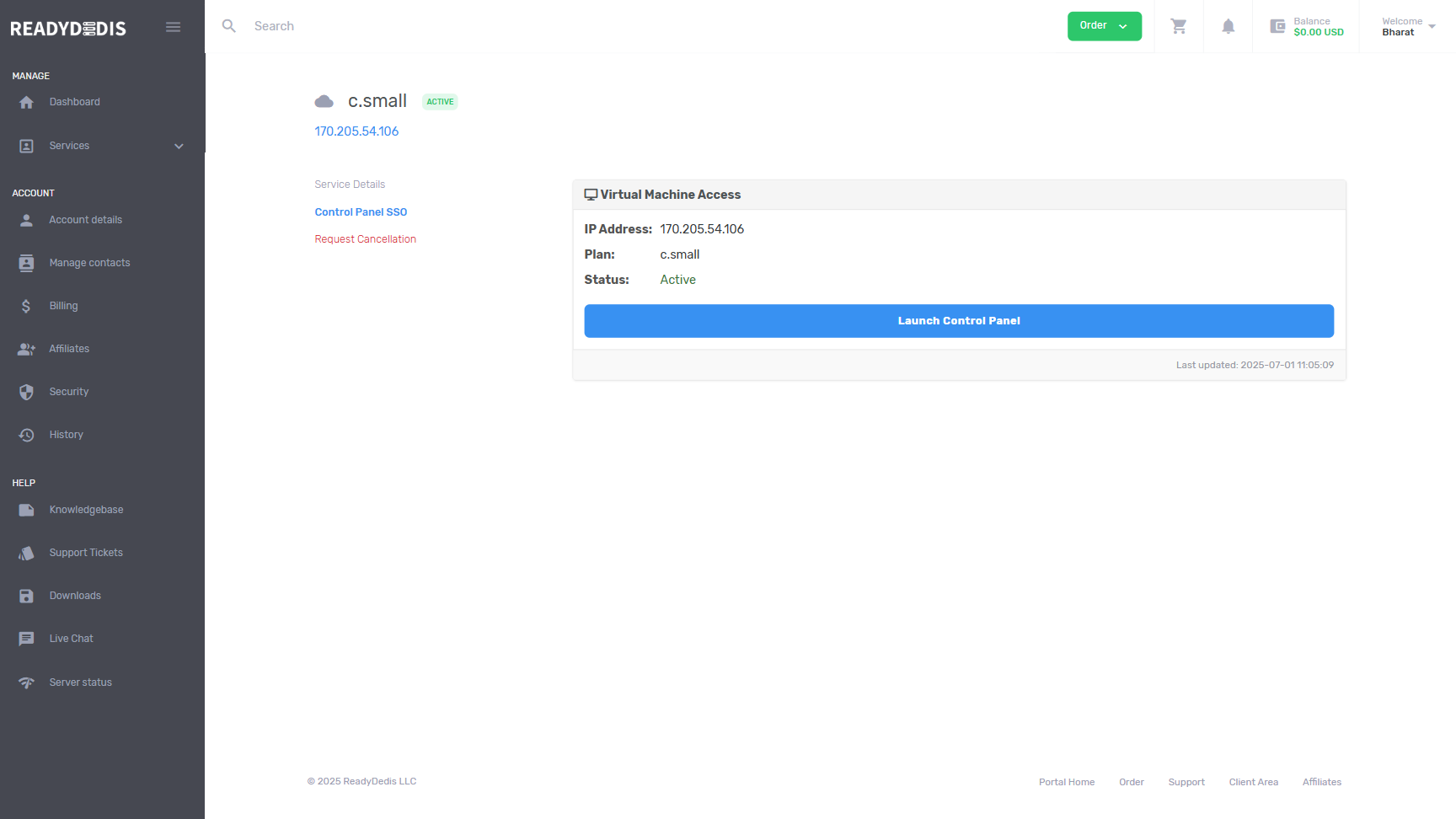The image size is (1456, 819).
Task: Click the 2025 ReadyDedis LLC copyright text
Action: click(x=361, y=782)
